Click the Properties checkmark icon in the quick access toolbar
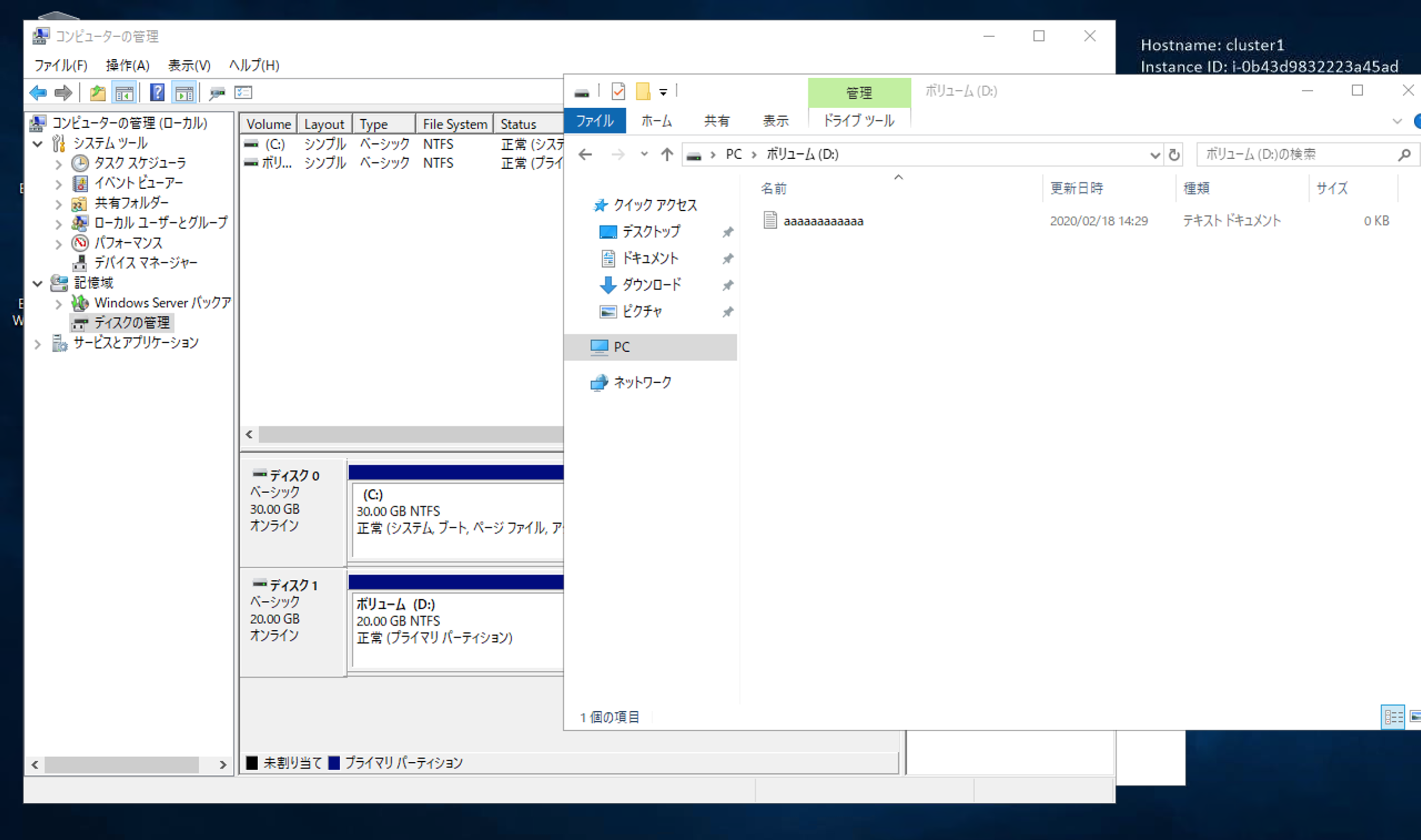 pos(618,91)
